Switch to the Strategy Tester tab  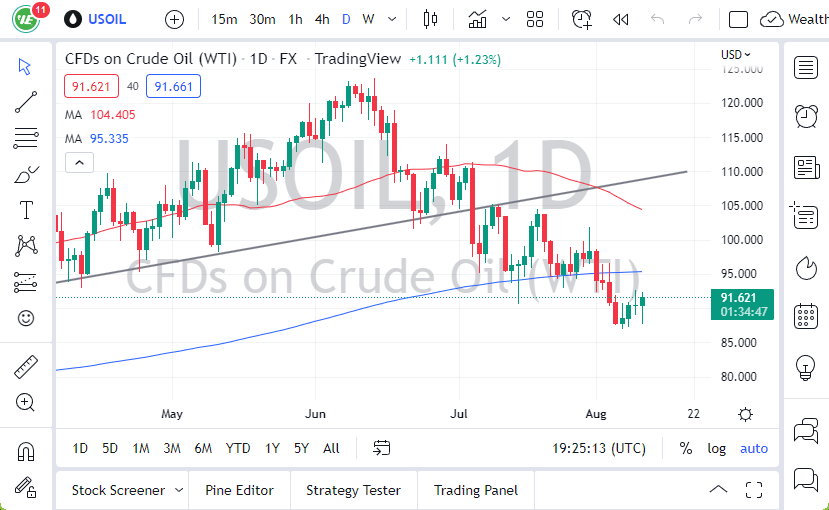tap(353, 490)
